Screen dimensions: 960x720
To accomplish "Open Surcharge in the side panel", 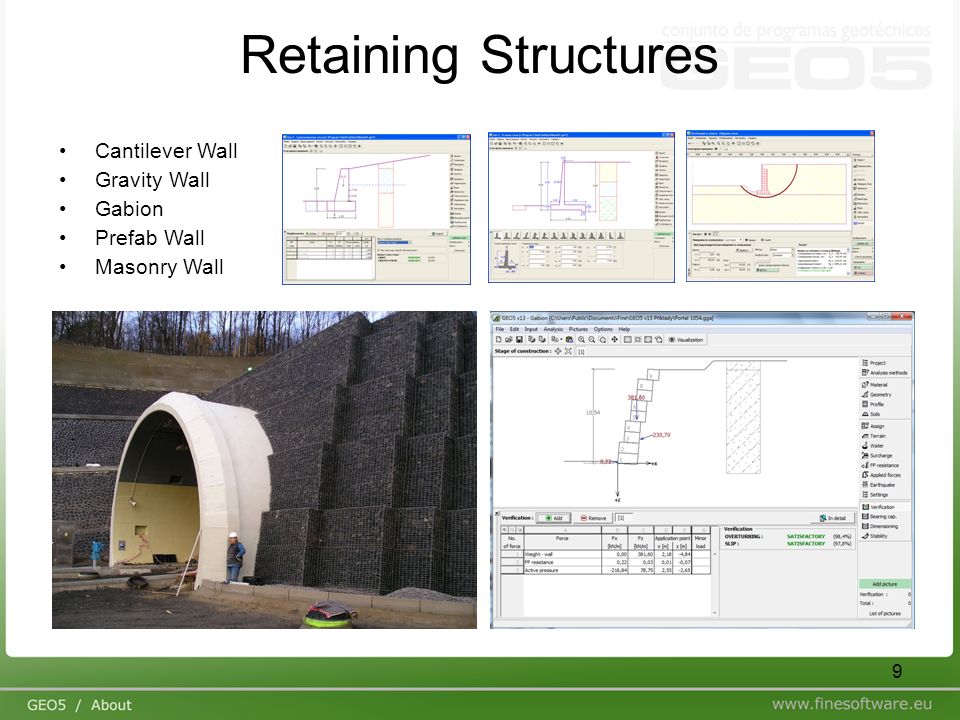I will click(x=877, y=456).
